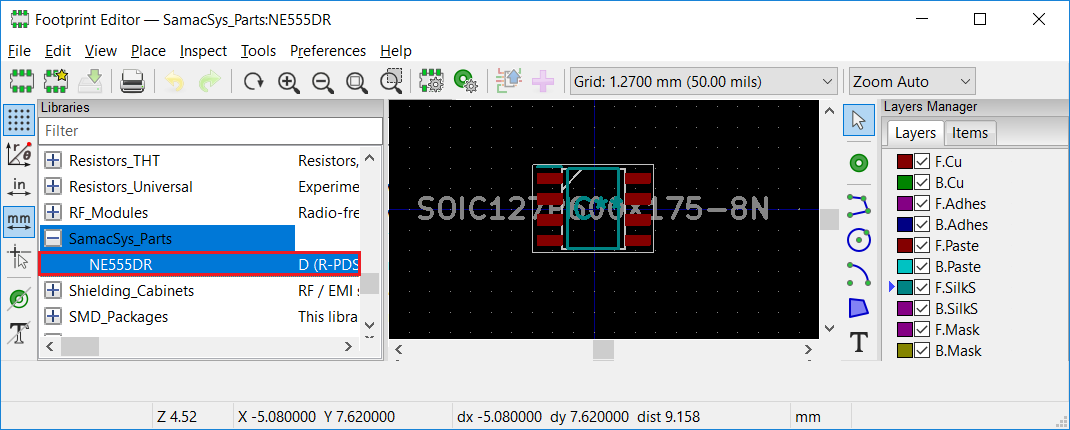Toggle B.SilkS layer visibility checkbox
Viewport: 1070px width, 430px height.
(x=922, y=309)
